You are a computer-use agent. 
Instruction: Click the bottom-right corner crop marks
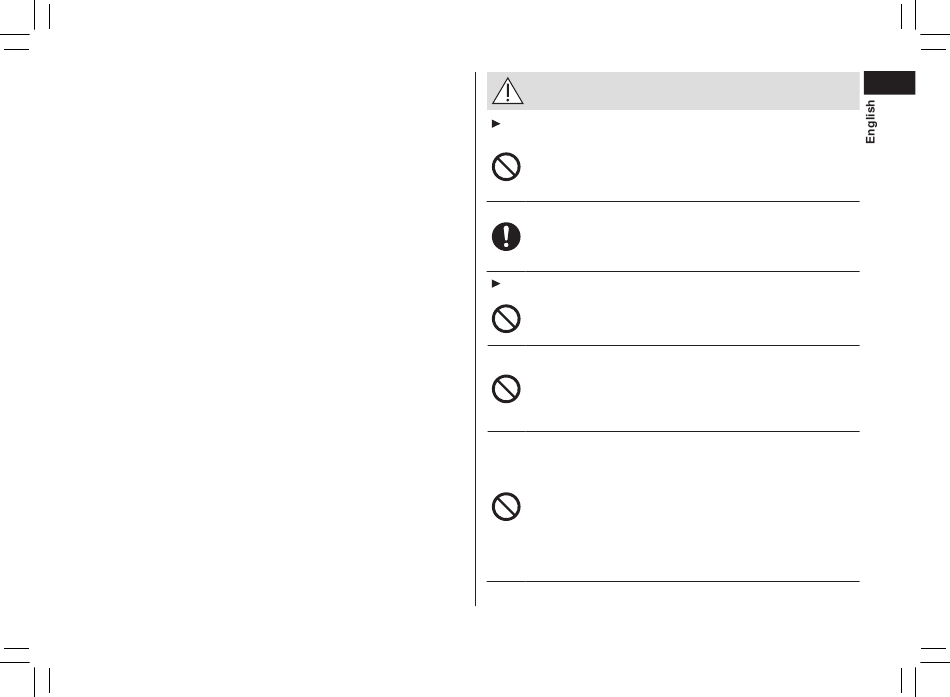(x=925, y=672)
